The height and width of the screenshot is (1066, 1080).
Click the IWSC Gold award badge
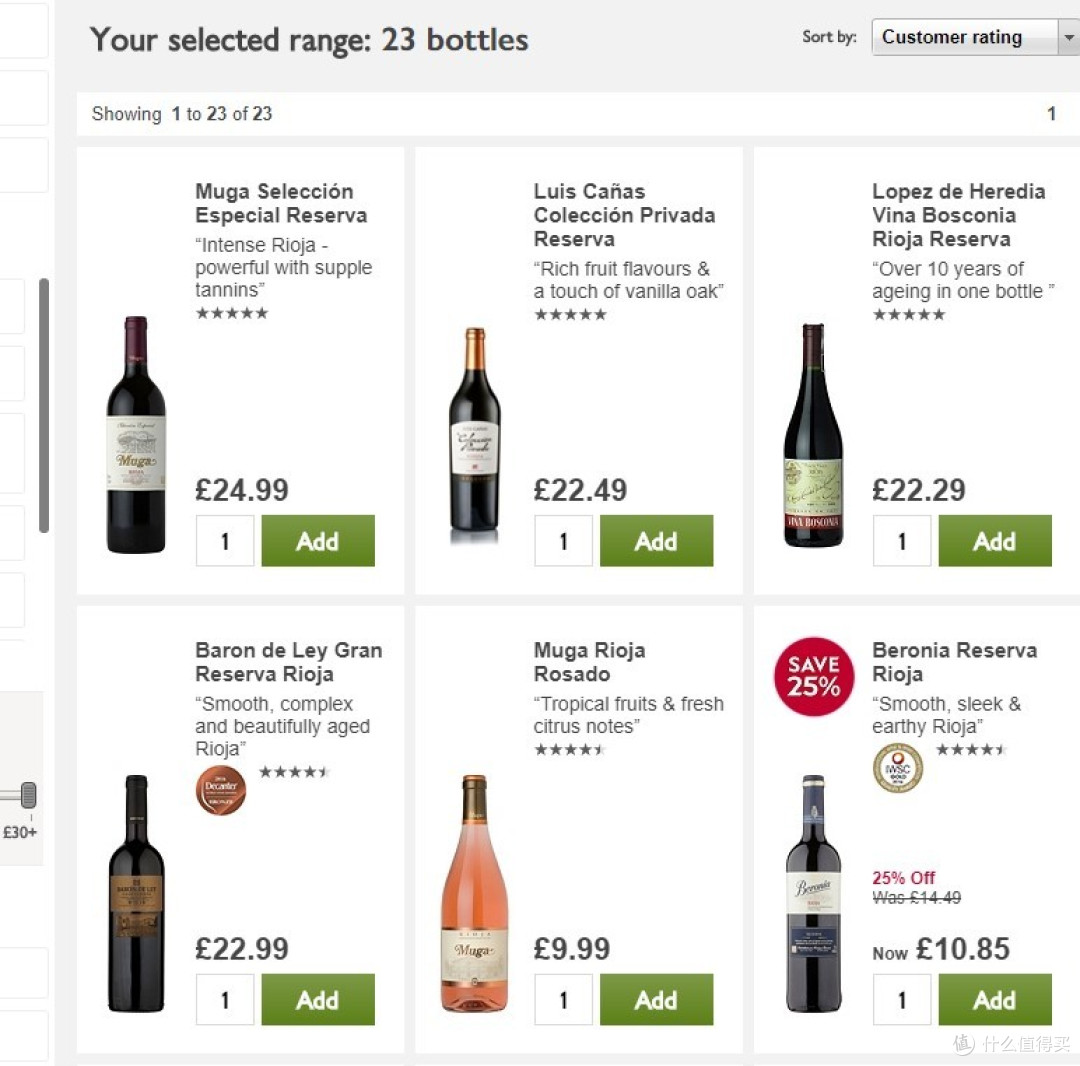898,768
